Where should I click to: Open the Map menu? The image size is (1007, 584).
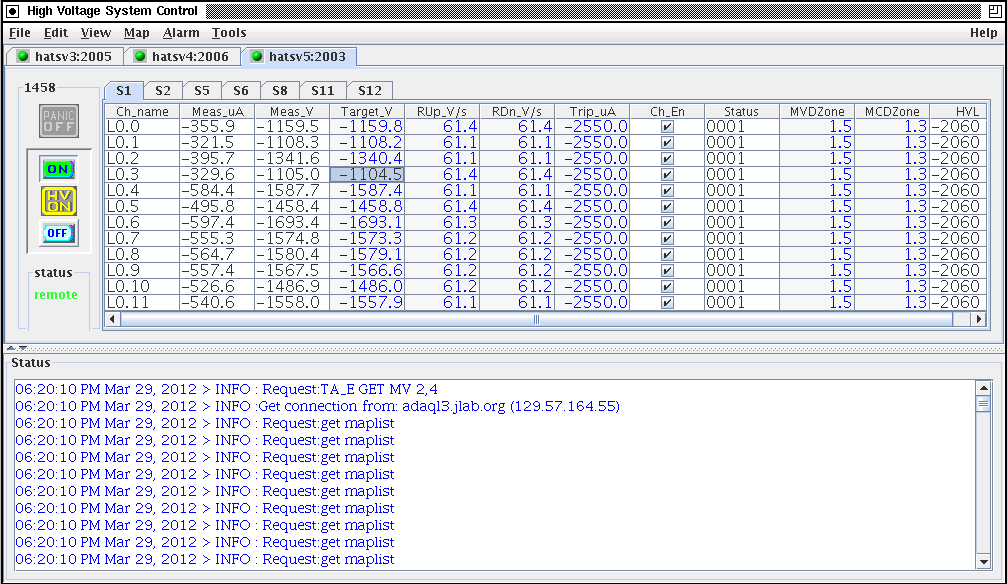coord(136,33)
